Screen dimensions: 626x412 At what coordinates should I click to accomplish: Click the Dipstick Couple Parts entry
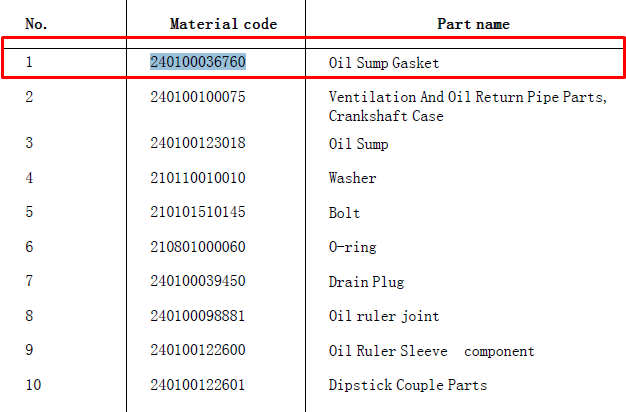[x=408, y=385]
